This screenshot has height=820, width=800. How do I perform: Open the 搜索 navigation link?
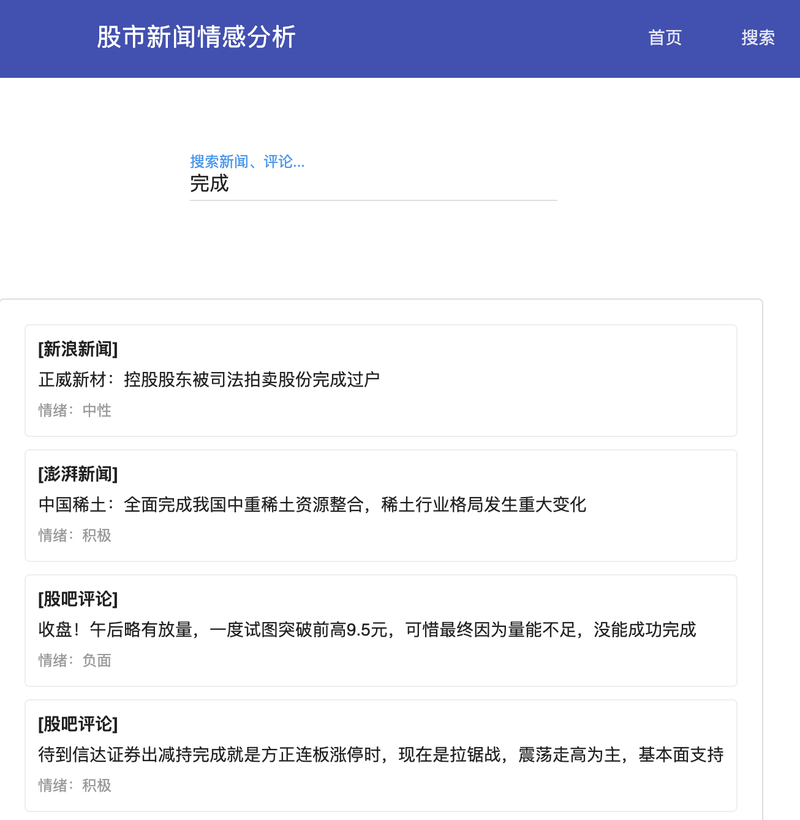point(758,38)
